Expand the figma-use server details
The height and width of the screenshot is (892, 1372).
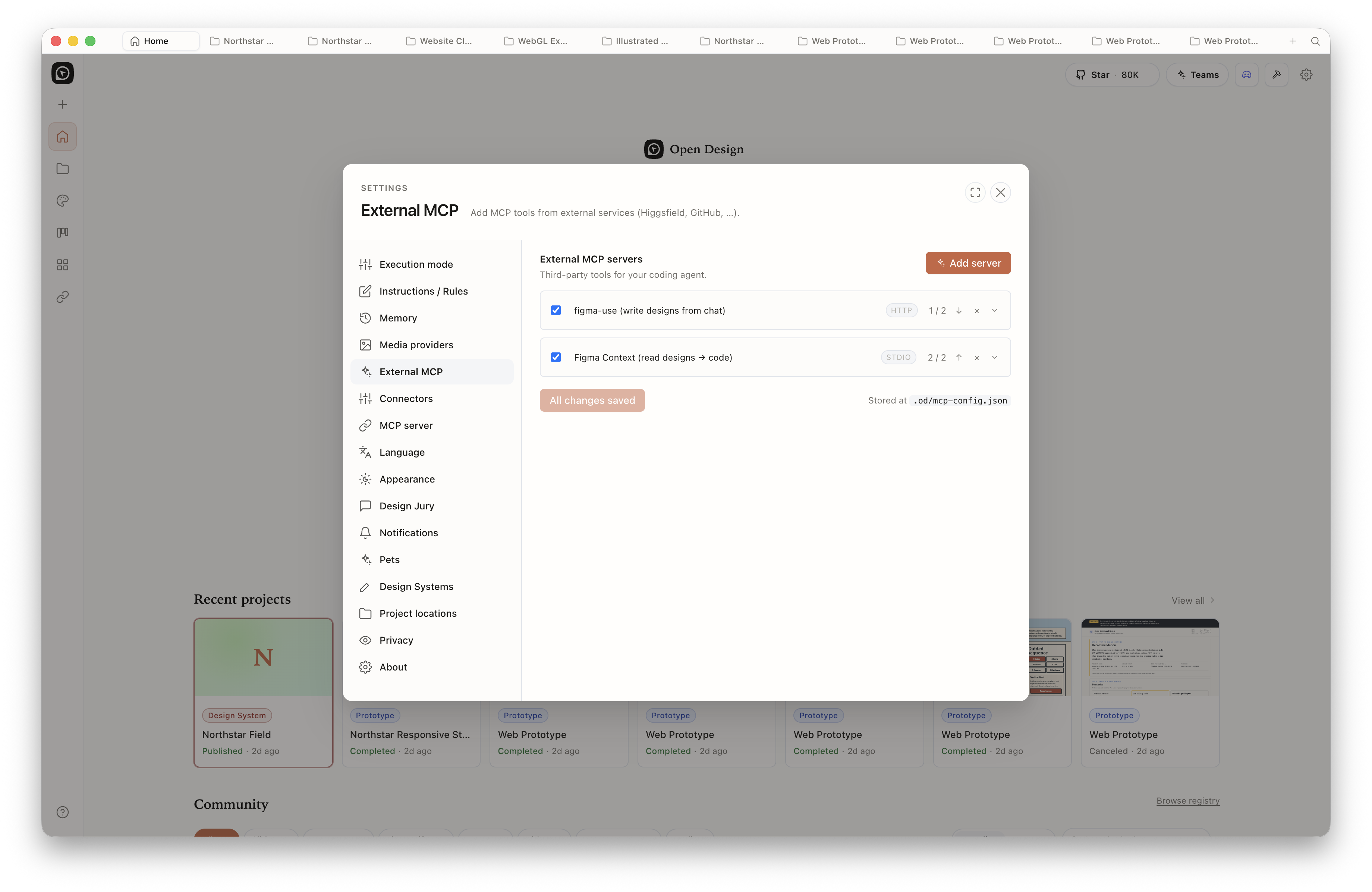994,310
